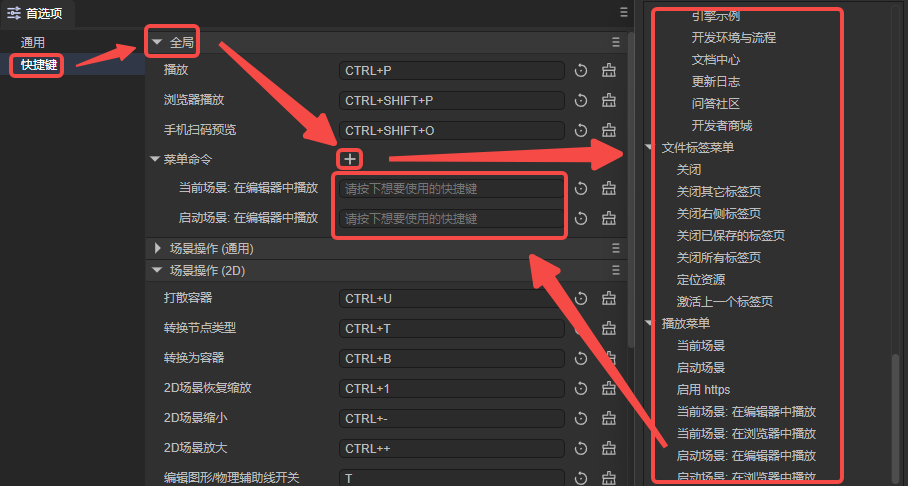
Task: Clear the 打散容器 shortcut binding
Action: click(x=607, y=299)
